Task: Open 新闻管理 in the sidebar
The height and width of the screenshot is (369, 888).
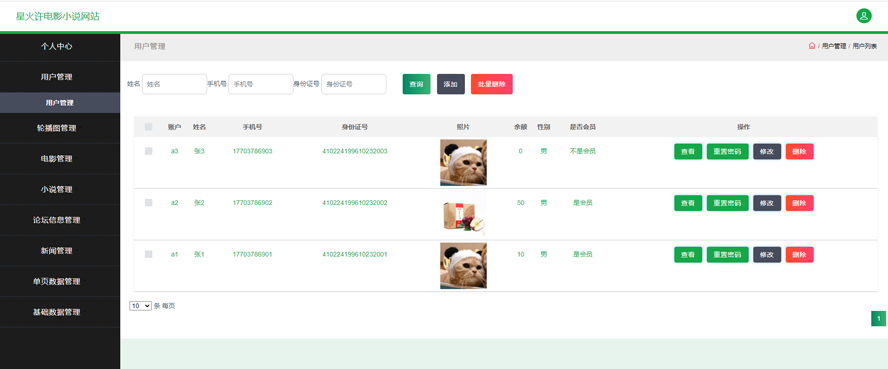Action: coord(57,251)
